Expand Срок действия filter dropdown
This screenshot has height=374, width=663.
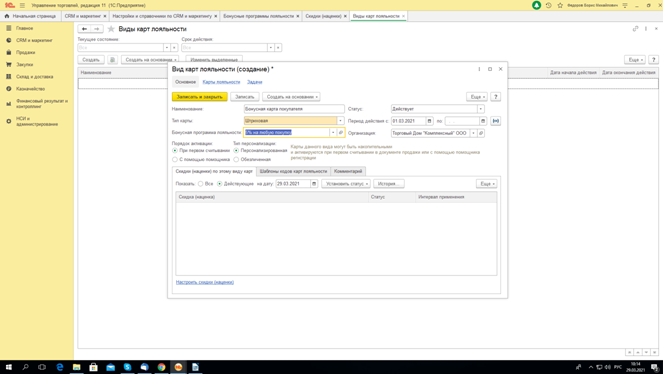point(271,48)
